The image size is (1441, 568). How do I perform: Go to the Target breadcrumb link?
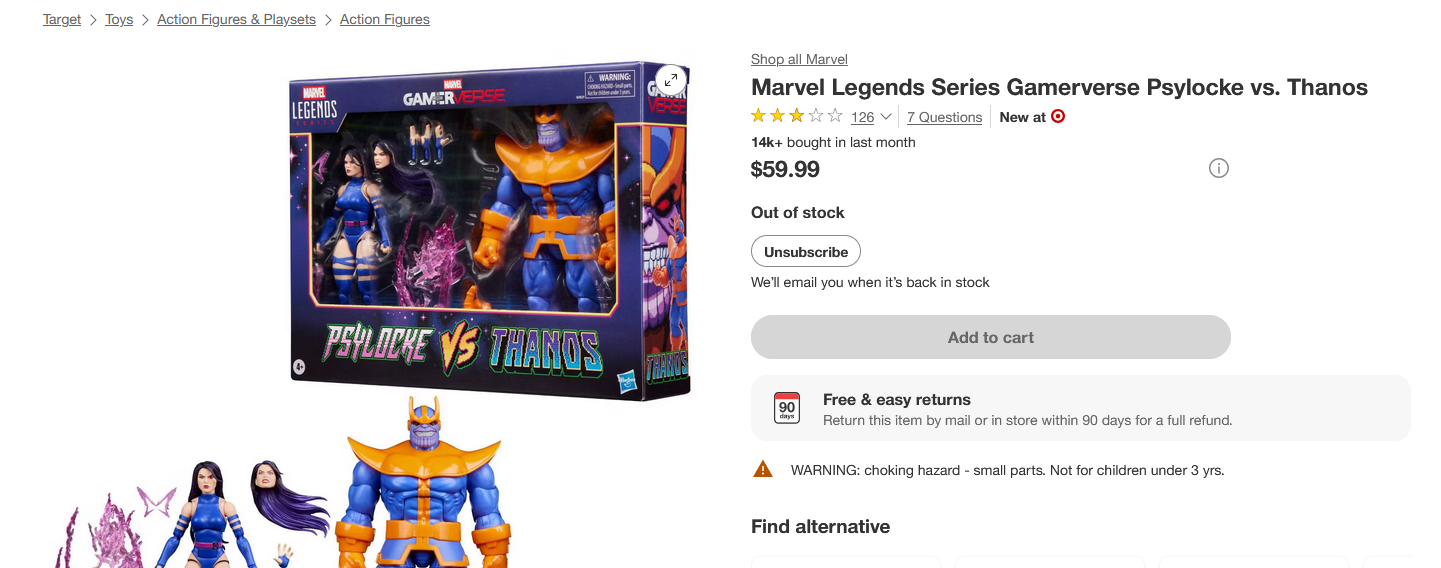(x=62, y=19)
